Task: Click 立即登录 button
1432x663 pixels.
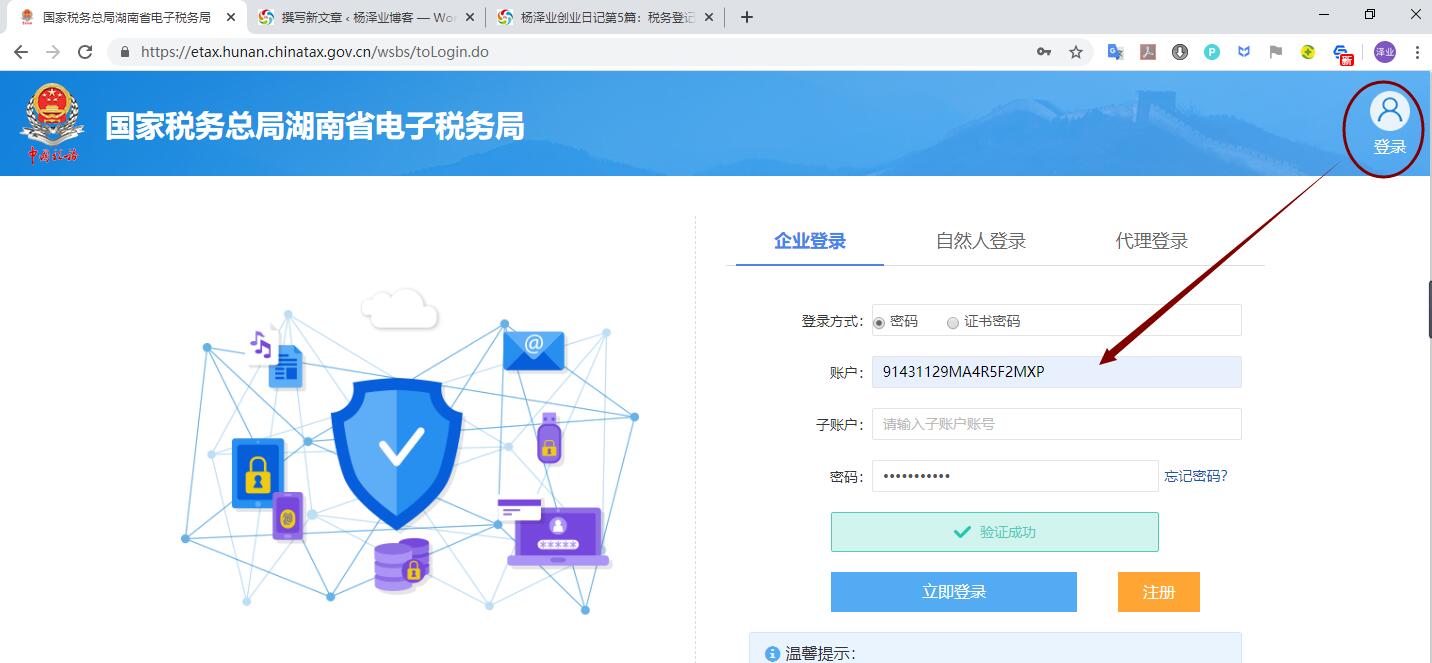Action: [x=954, y=592]
